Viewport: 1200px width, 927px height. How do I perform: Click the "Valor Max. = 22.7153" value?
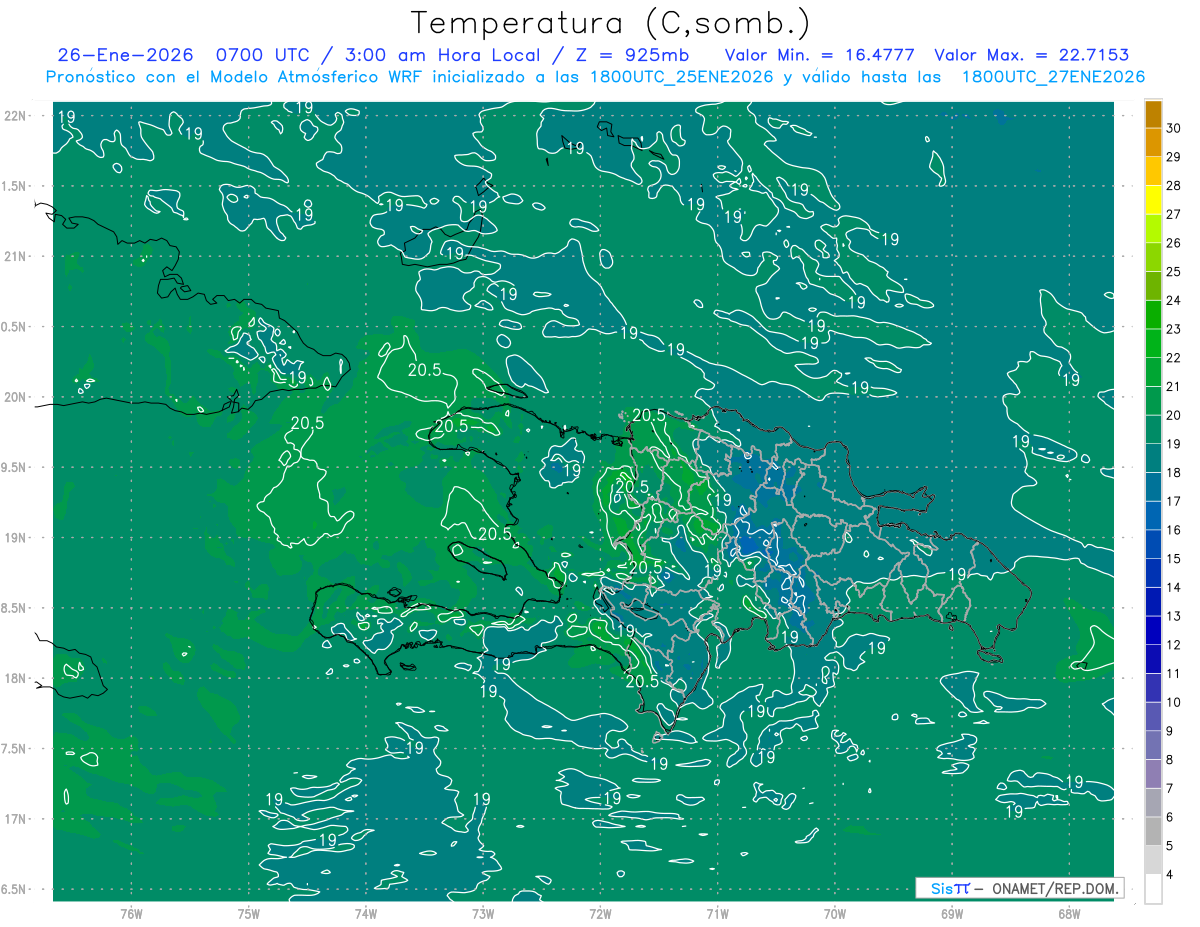pyautogui.click(x=1033, y=55)
